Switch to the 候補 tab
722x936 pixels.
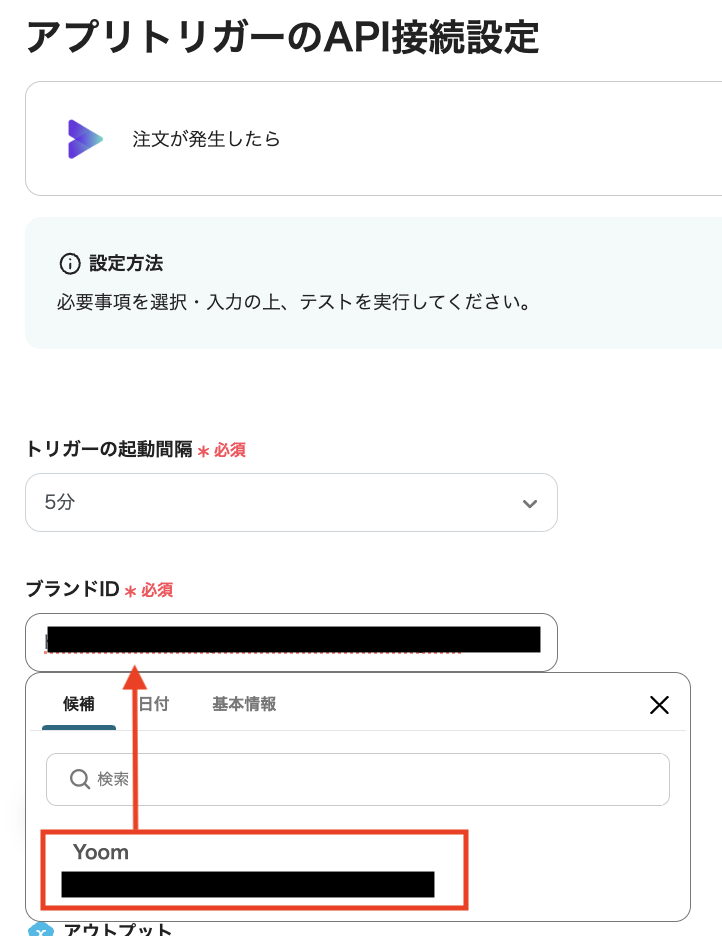[x=78, y=704]
